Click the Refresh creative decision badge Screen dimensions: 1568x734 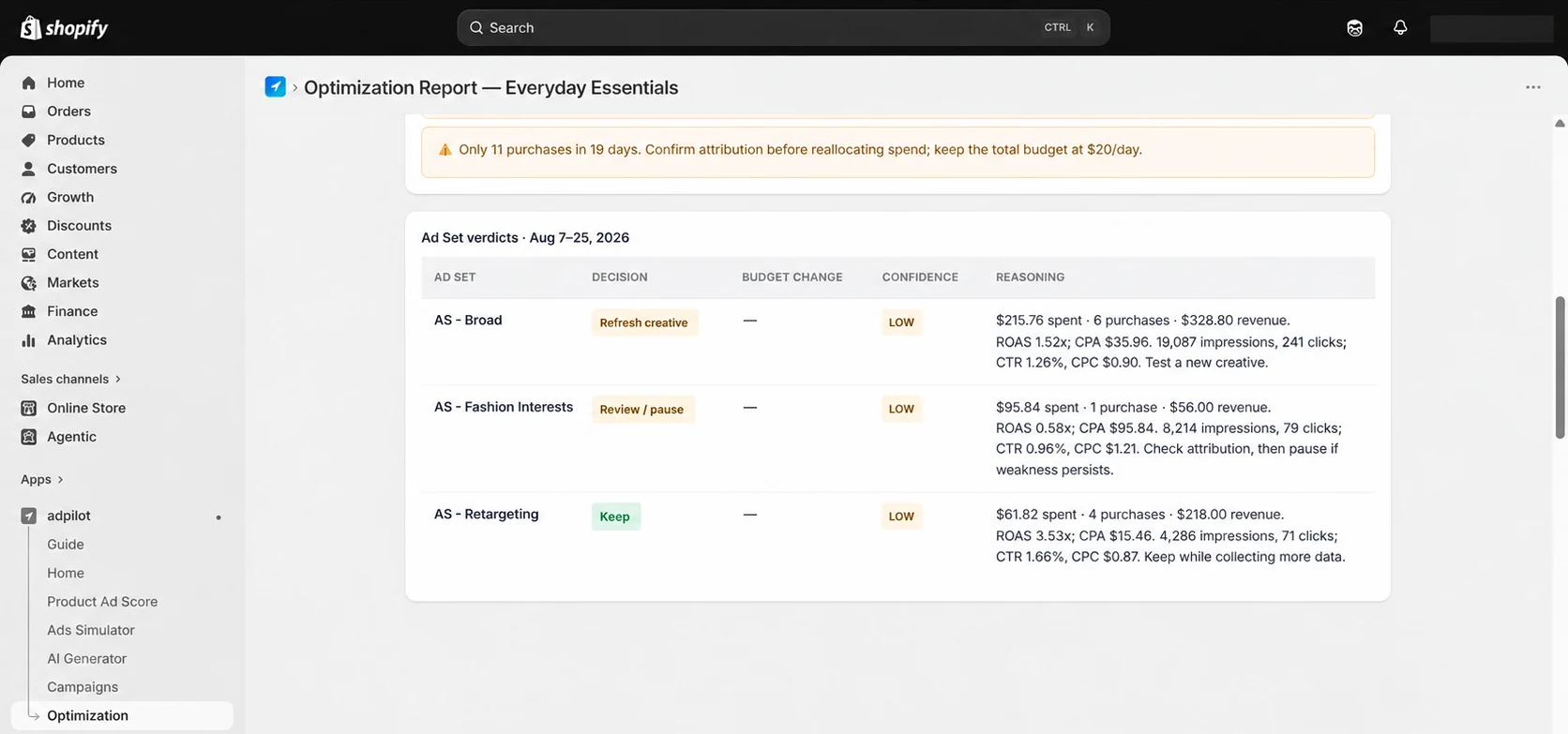pos(644,322)
